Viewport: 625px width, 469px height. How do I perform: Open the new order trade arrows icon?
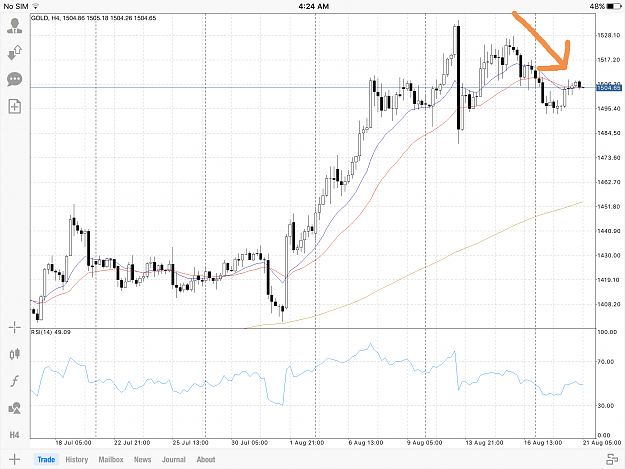tap(15, 53)
